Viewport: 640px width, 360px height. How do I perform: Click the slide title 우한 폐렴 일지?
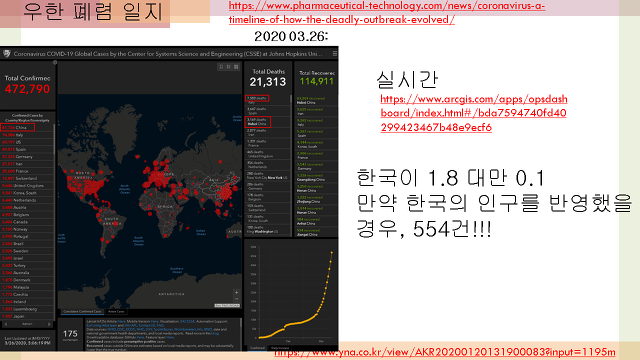click(x=93, y=12)
